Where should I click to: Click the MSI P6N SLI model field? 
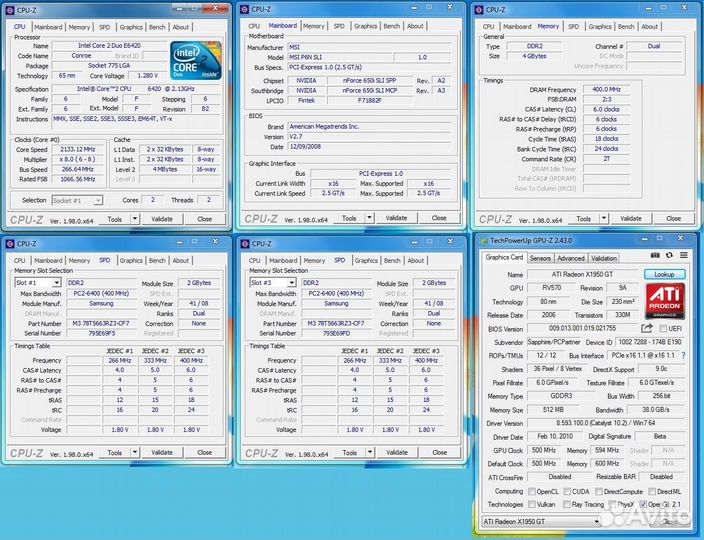339,57
